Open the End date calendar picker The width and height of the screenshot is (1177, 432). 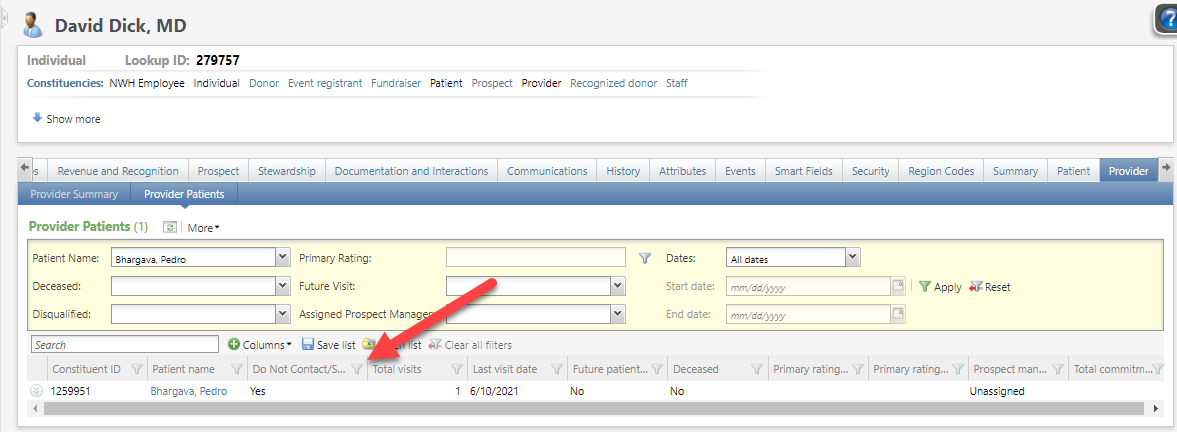pyautogui.click(x=898, y=314)
